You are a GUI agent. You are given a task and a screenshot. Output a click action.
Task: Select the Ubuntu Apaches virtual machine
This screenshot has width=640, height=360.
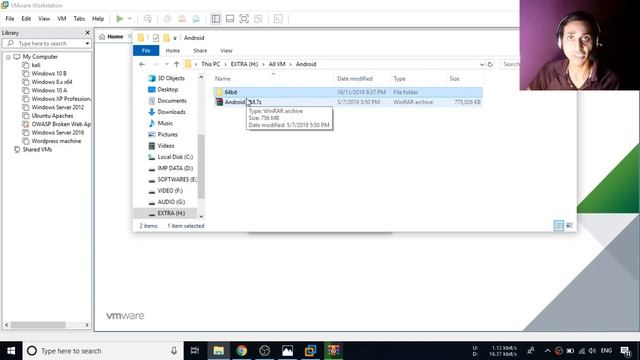[x=52, y=116]
